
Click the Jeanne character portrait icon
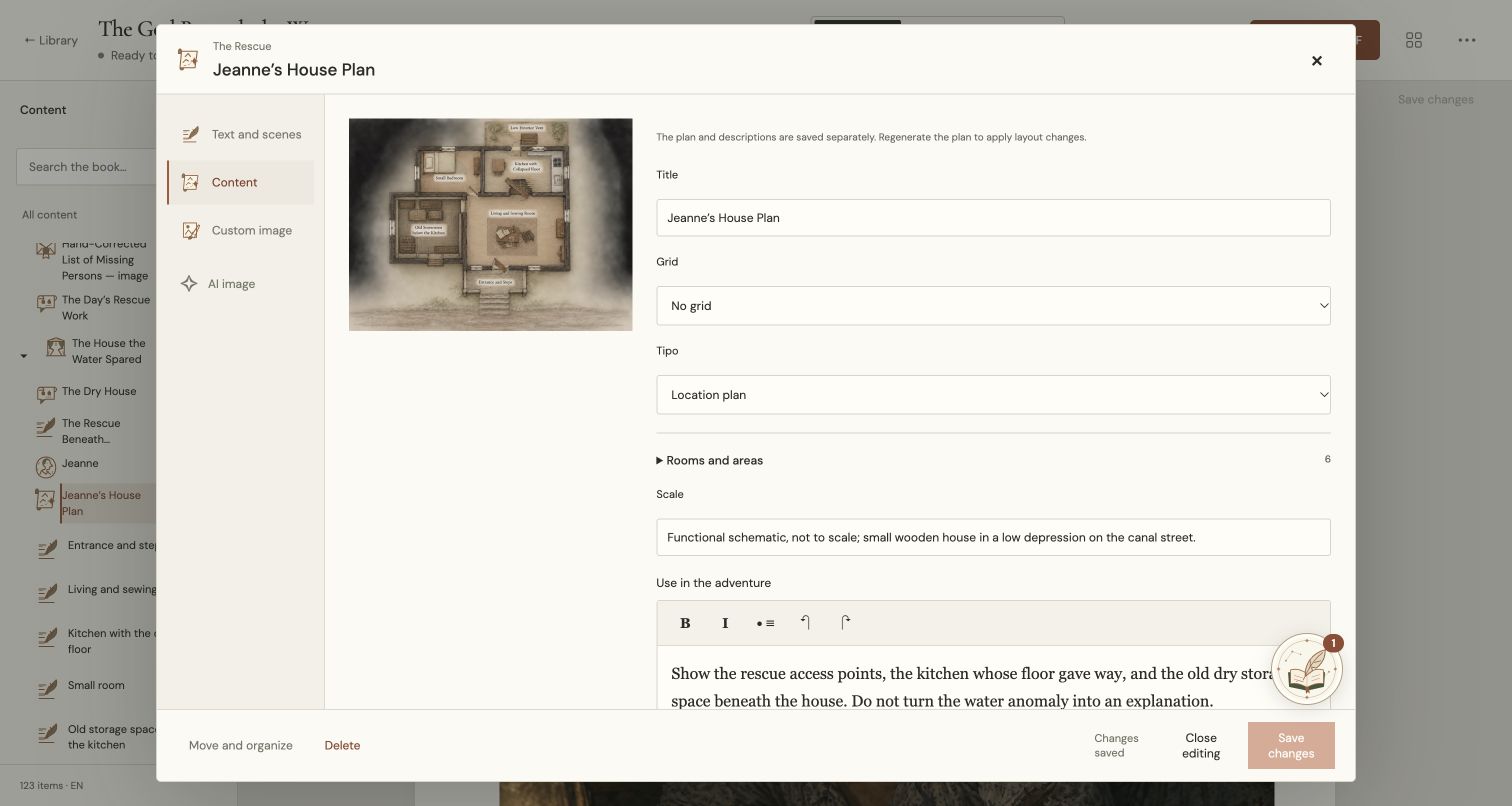pos(46,466)
